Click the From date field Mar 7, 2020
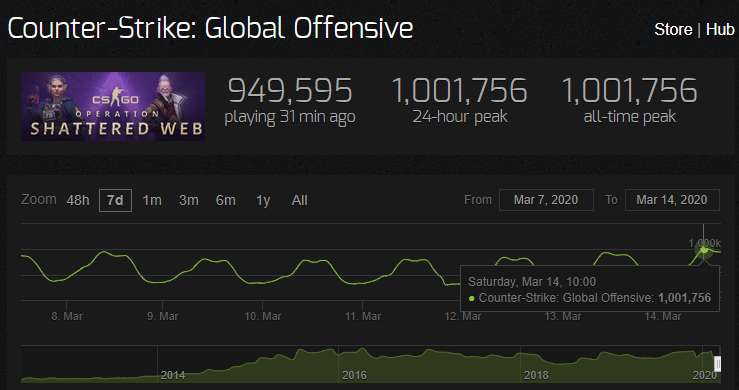This screenshot has width=739, height=390. tap(546, 200)
